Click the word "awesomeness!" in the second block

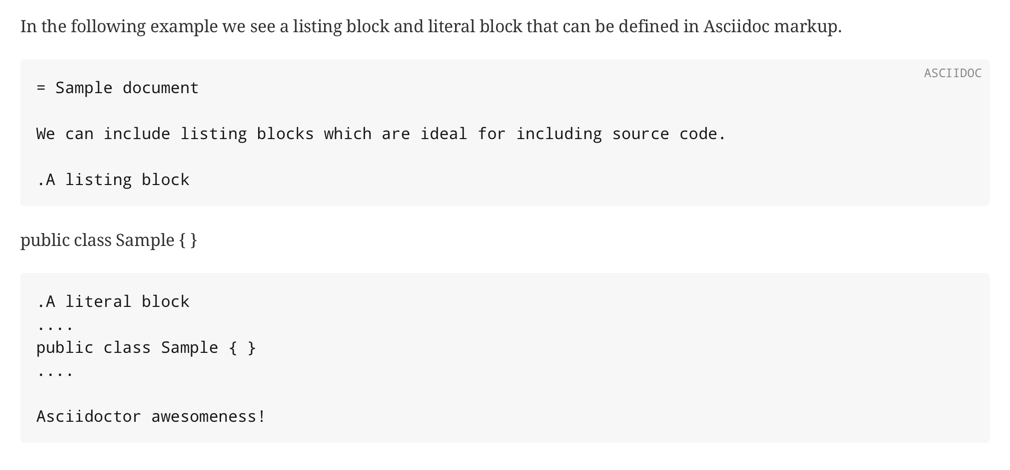[x=208, y=417]
